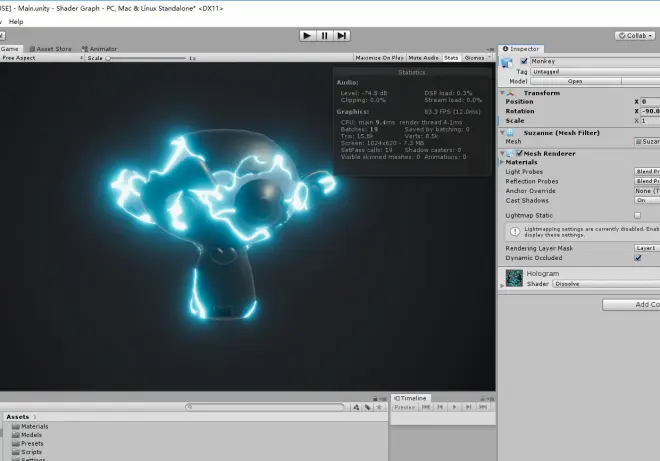Pause the editor with the Pause button

pyautogui.click(x=325, y=36)
